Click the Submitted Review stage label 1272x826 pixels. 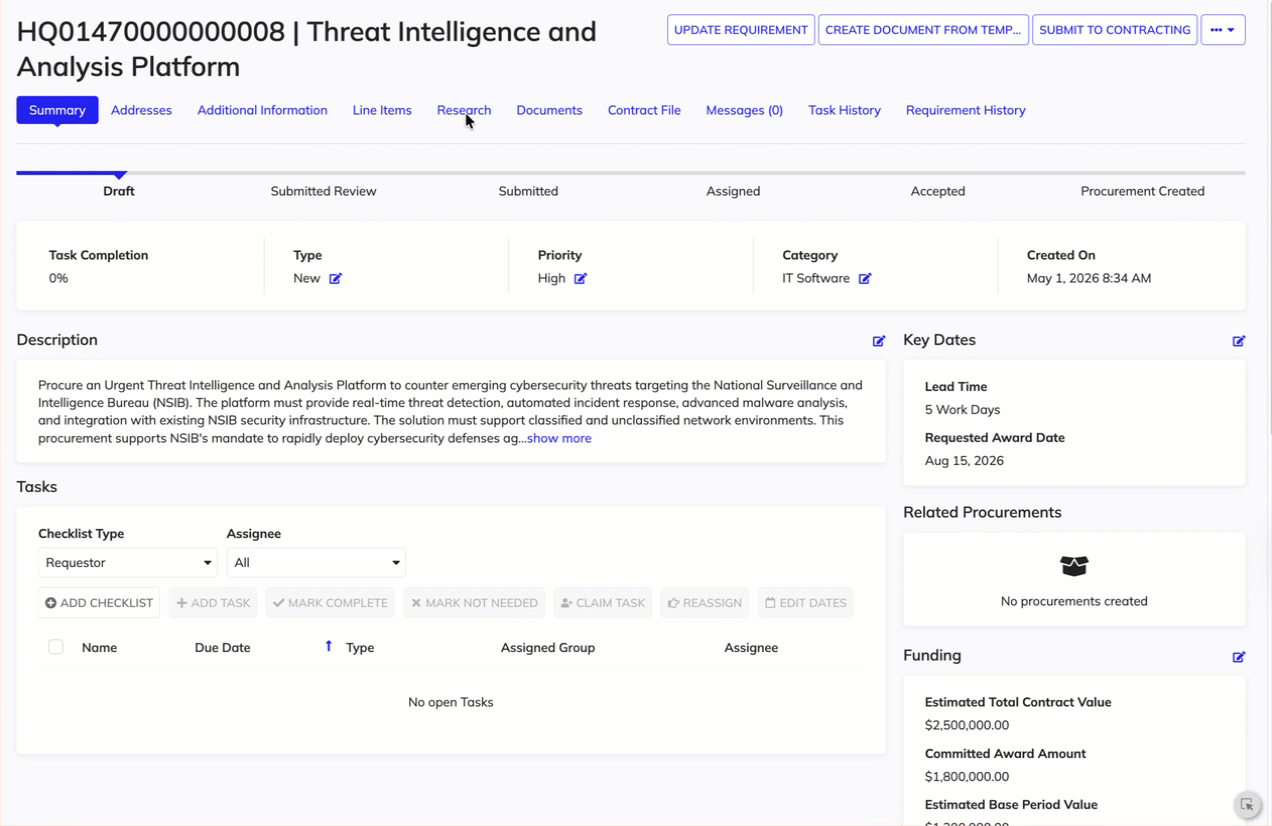(323, 191)
